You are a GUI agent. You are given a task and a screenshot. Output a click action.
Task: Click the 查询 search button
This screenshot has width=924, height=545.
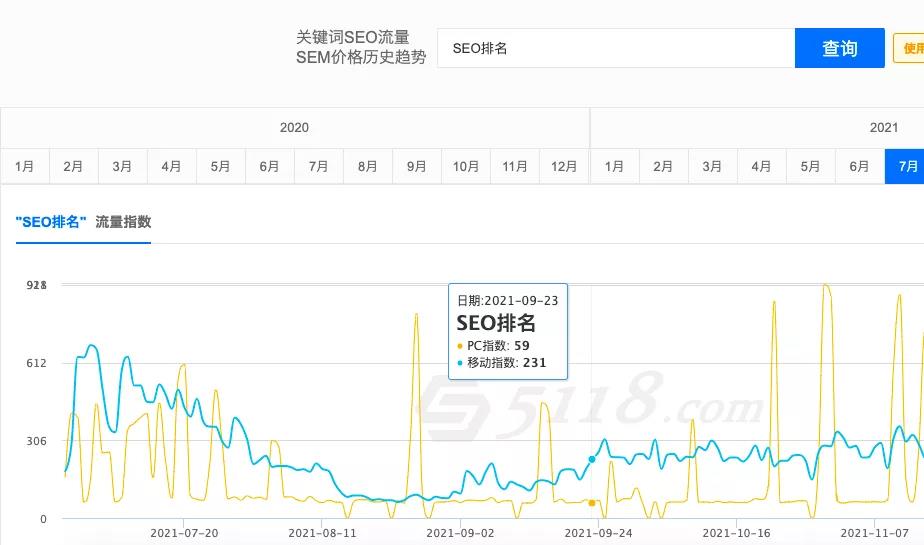[x=839, y=48]
